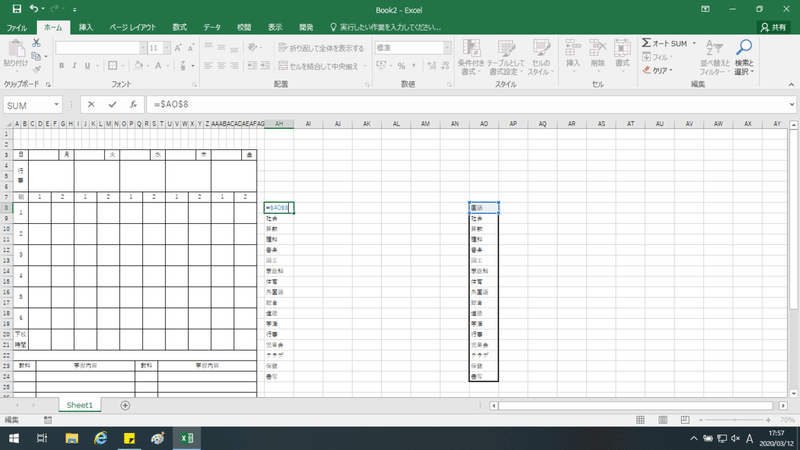Image resolution: width=800 pixels, height=450 pixels.
Task: Switch to Page Layout view in status bar
Action: click(x=663, y=420)
